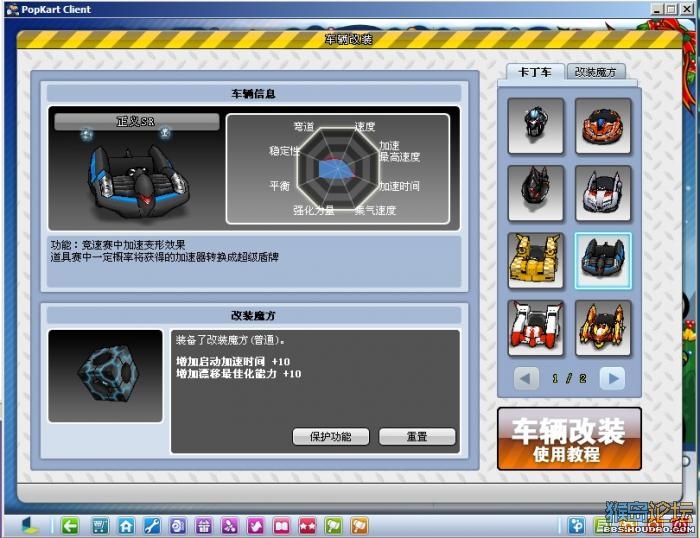Click the 强化力量 radar label
Viewport: 700px width, 538px height.
(314, 210)
